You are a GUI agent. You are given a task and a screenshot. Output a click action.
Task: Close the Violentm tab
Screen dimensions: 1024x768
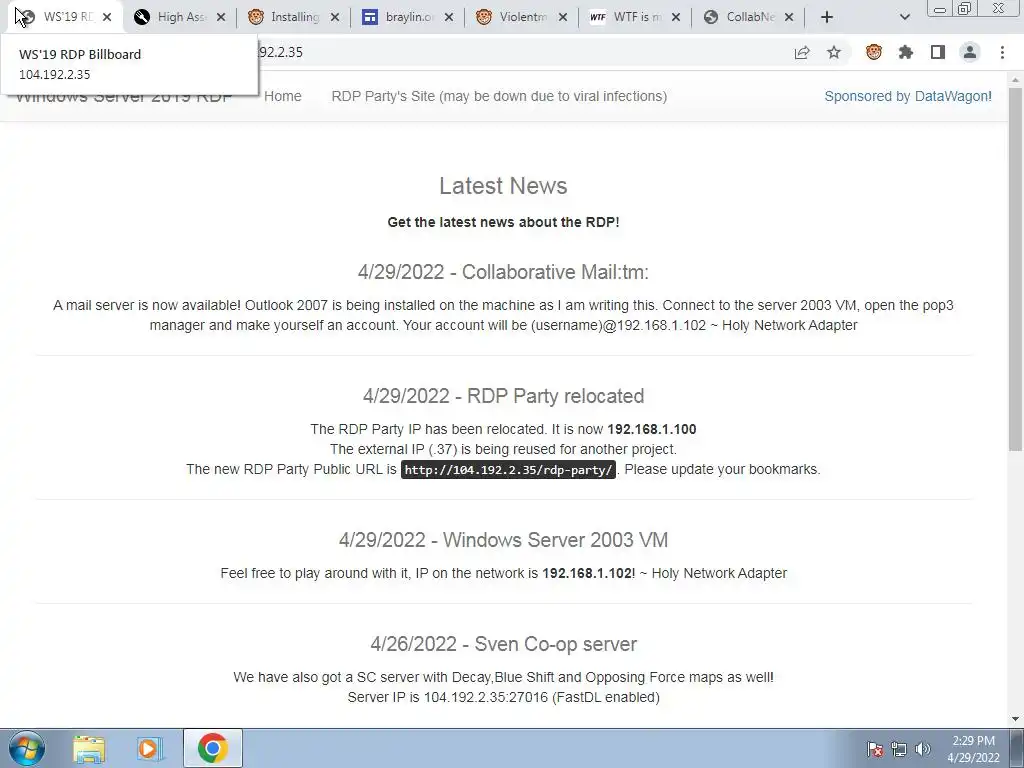pos(563,17)
